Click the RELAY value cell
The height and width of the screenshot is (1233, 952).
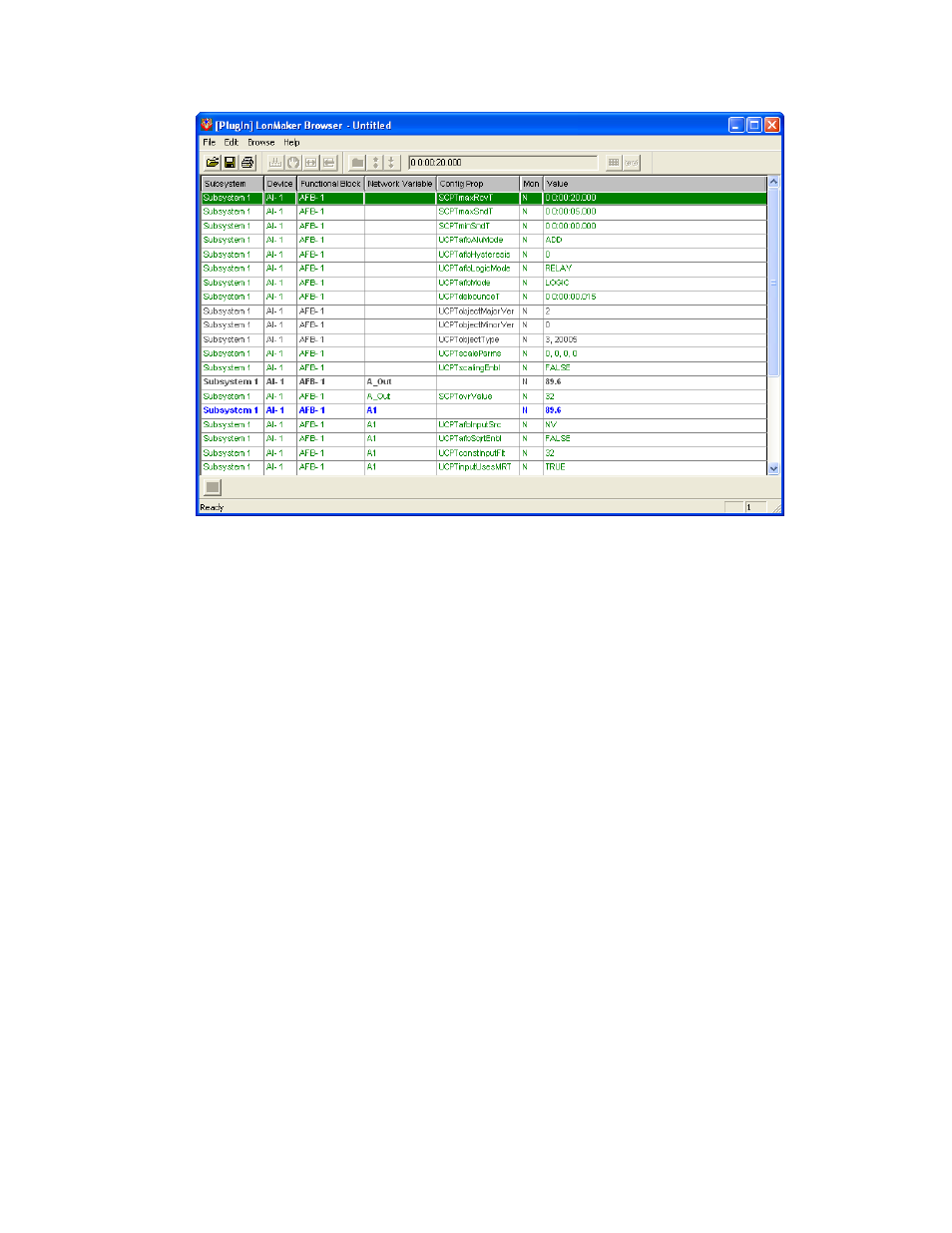pyautogui.click(x=655, y=269)
